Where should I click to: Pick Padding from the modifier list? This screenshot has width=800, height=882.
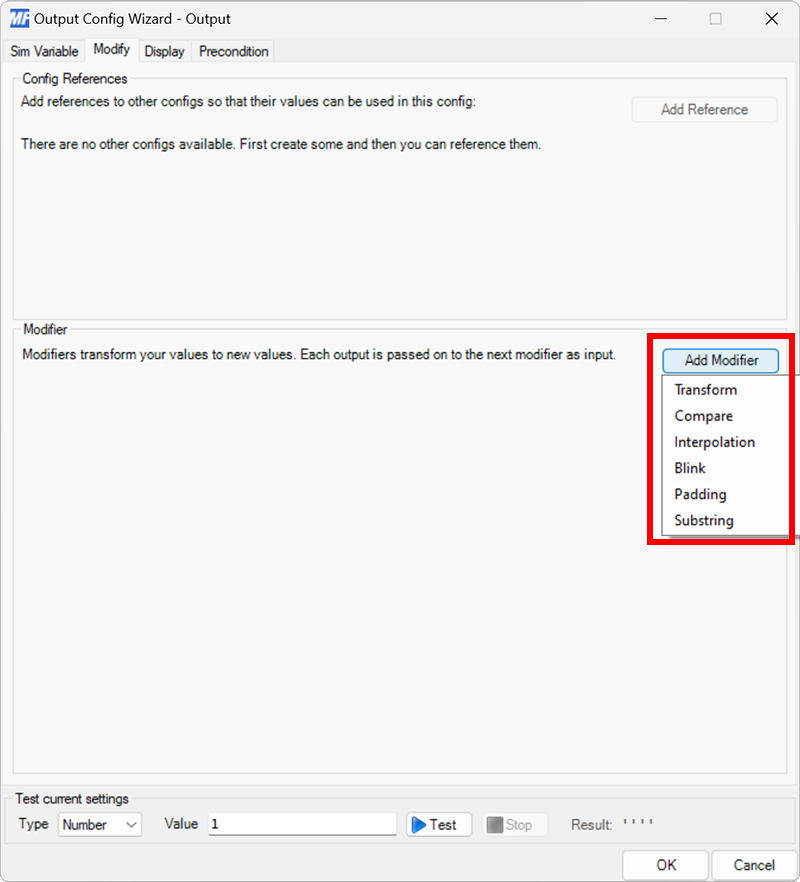pos(700,493)
